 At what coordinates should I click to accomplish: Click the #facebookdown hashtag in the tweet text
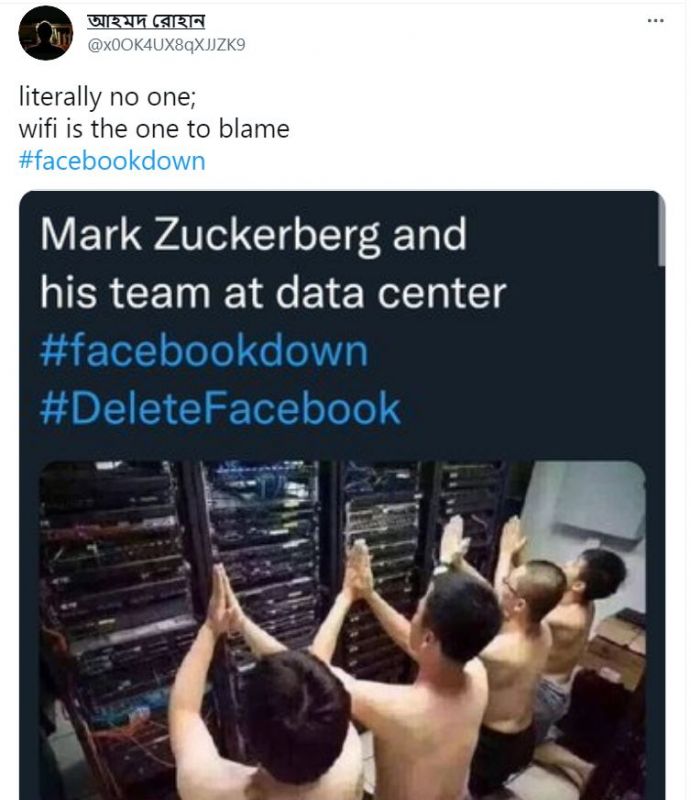click(x=112, y=160)
